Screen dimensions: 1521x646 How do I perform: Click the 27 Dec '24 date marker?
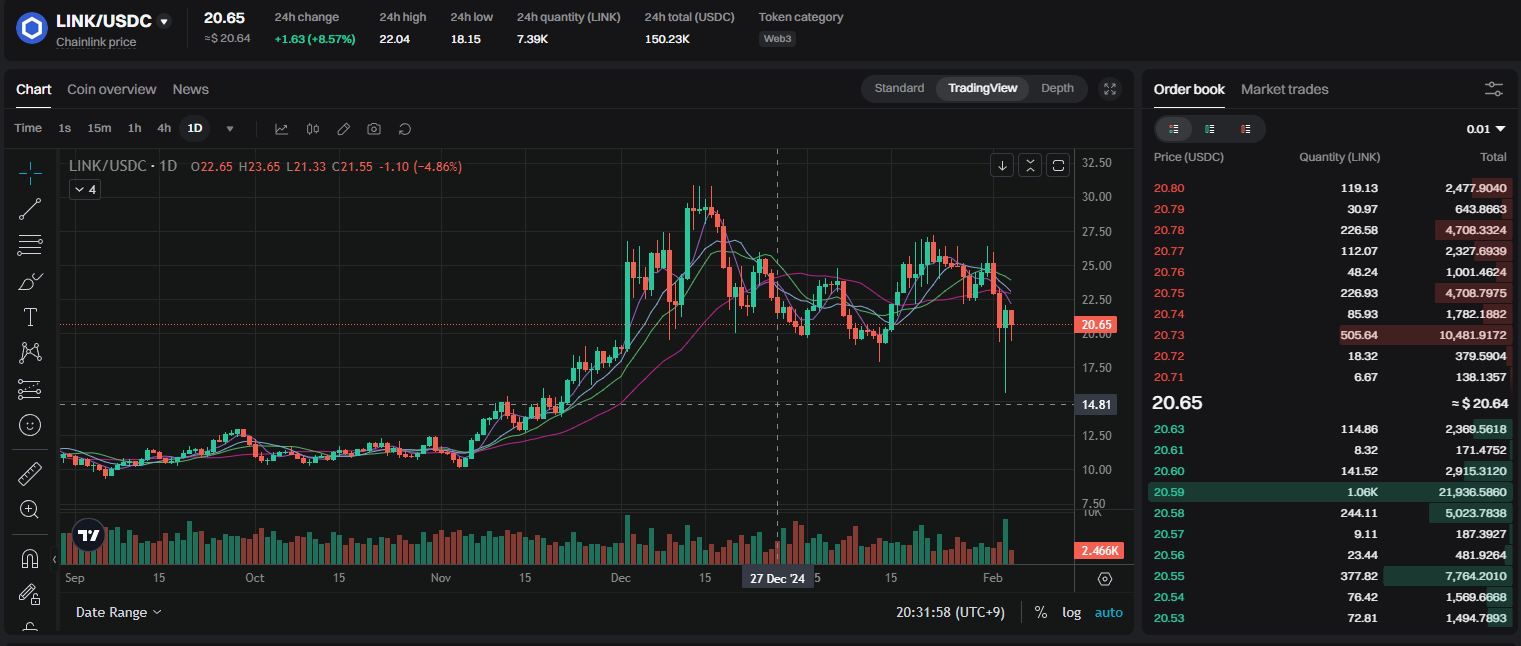coord(777,578)
